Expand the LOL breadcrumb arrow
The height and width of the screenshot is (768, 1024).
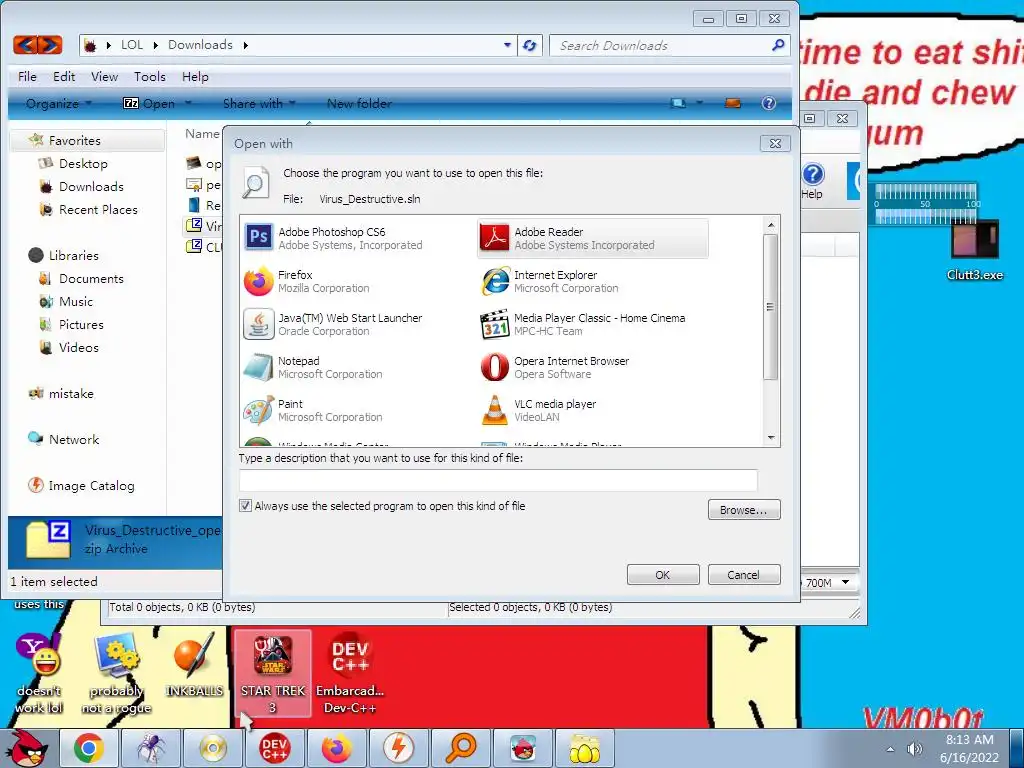(155, 45)
